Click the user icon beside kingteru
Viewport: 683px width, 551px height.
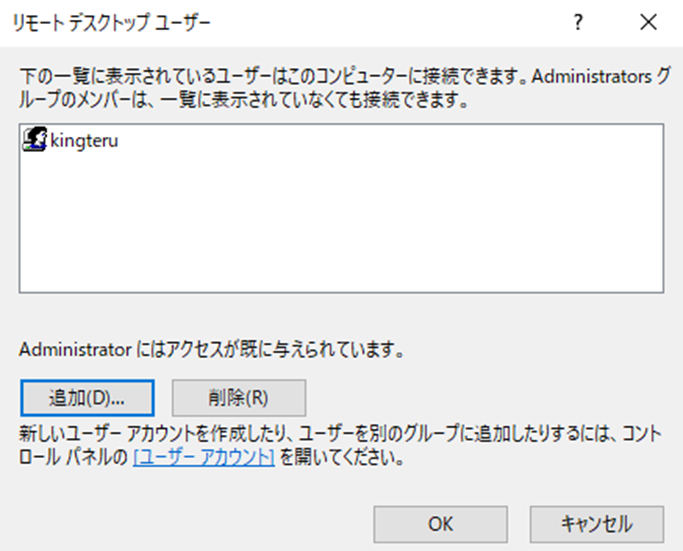34,142
